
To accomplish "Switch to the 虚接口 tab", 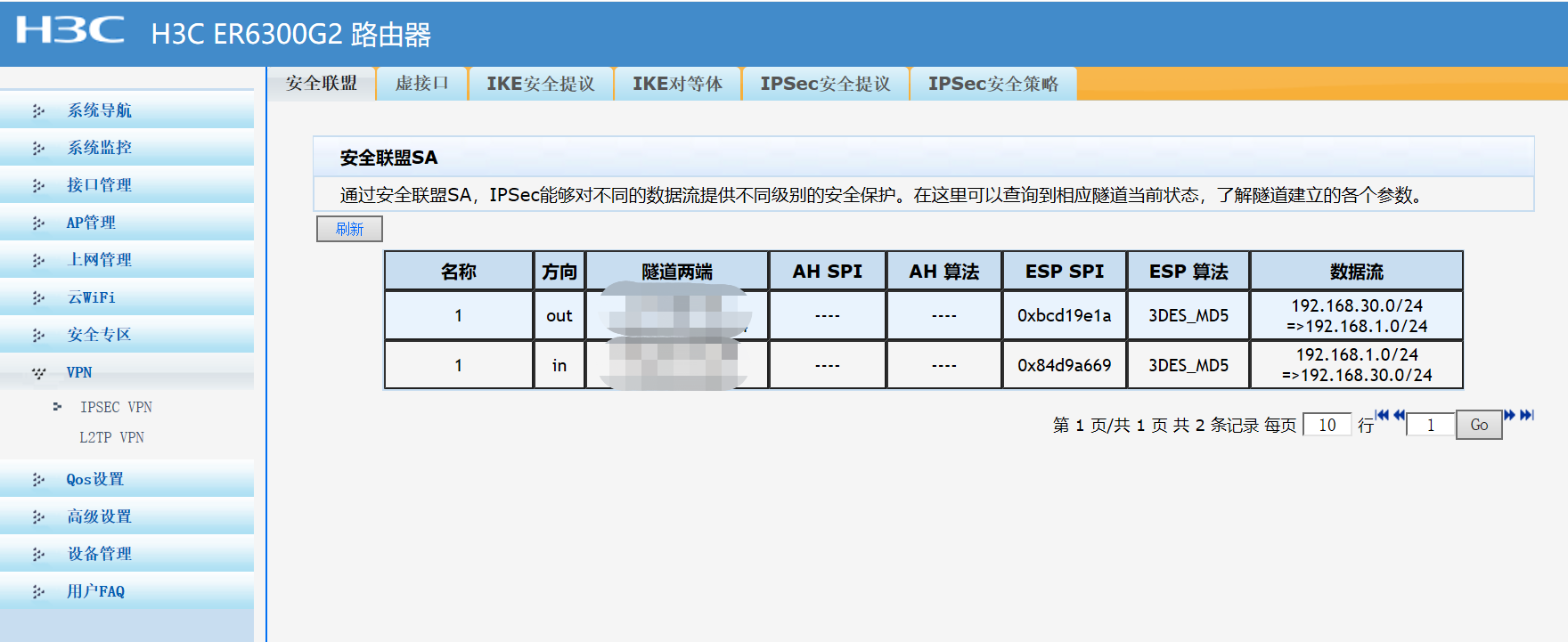I will (x=422, y=84).
